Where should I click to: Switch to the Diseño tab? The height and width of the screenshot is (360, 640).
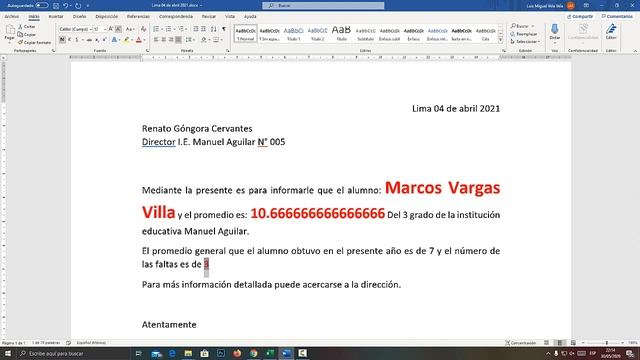pos(80,17)
